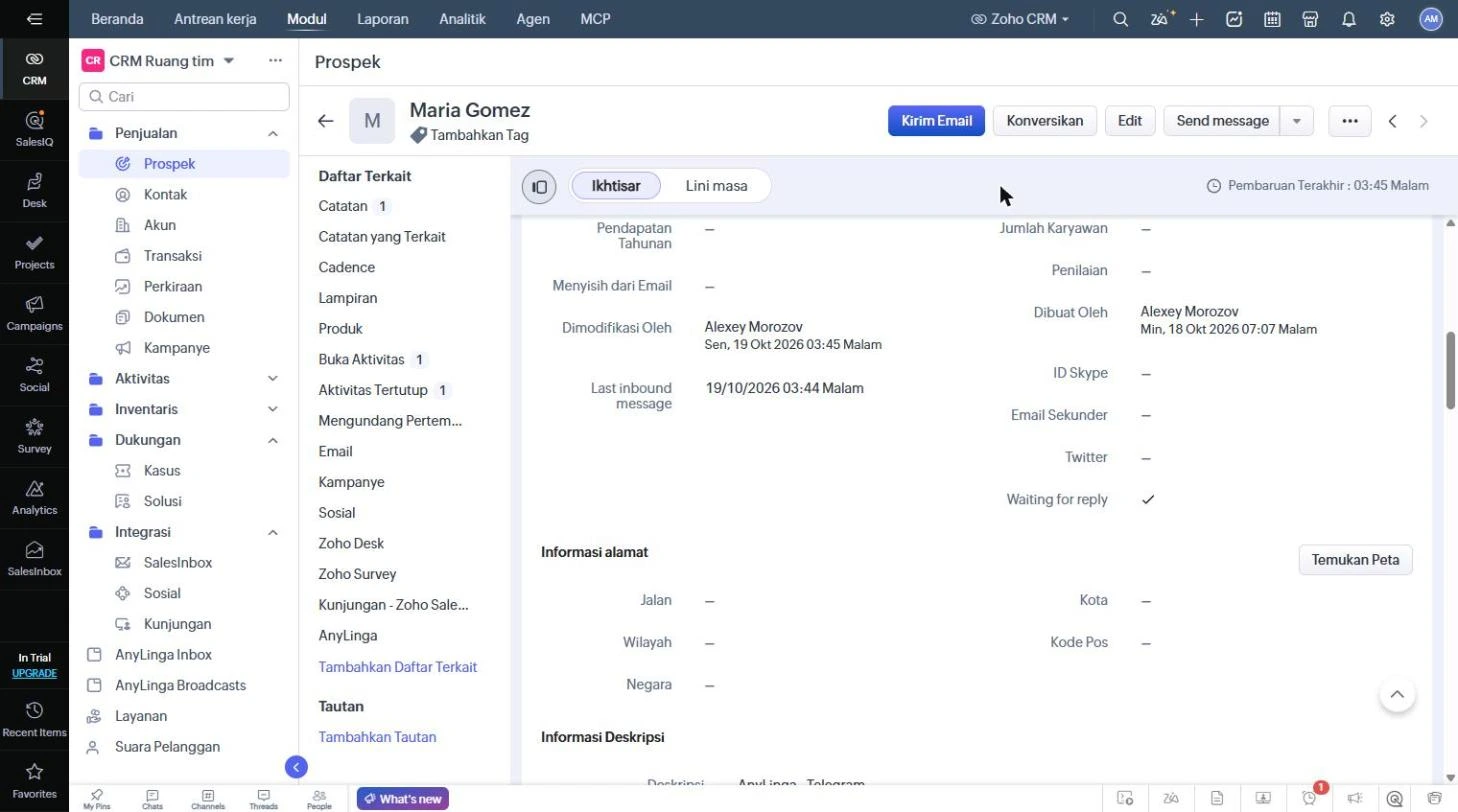Viewport: 1458px width, 812px height.
Task: Click the Kirim Email button
Action: (x=937, y=121)
